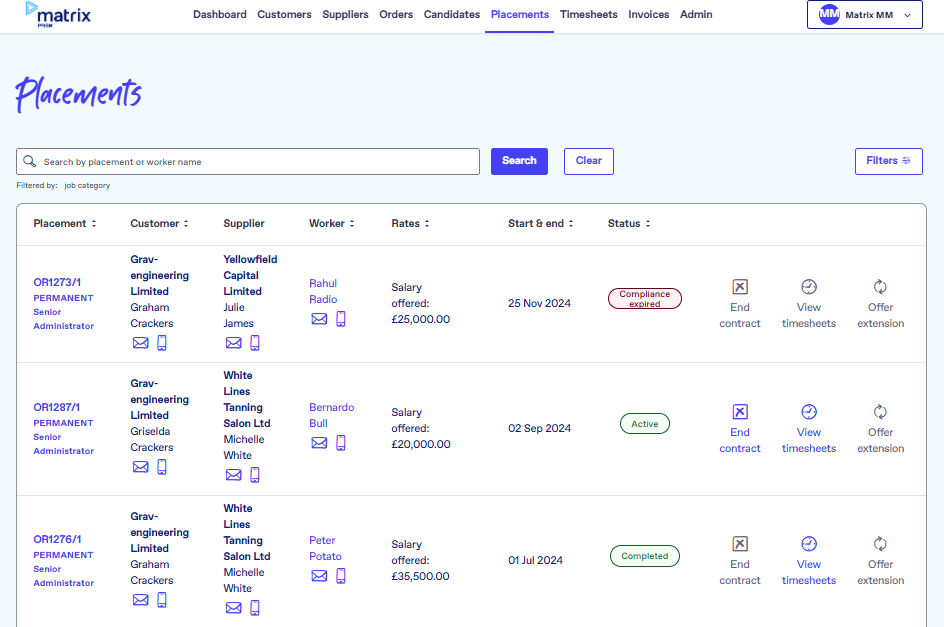
Task: Click the Salary offered £20,000.00 cell
Action: pos(421,428)
